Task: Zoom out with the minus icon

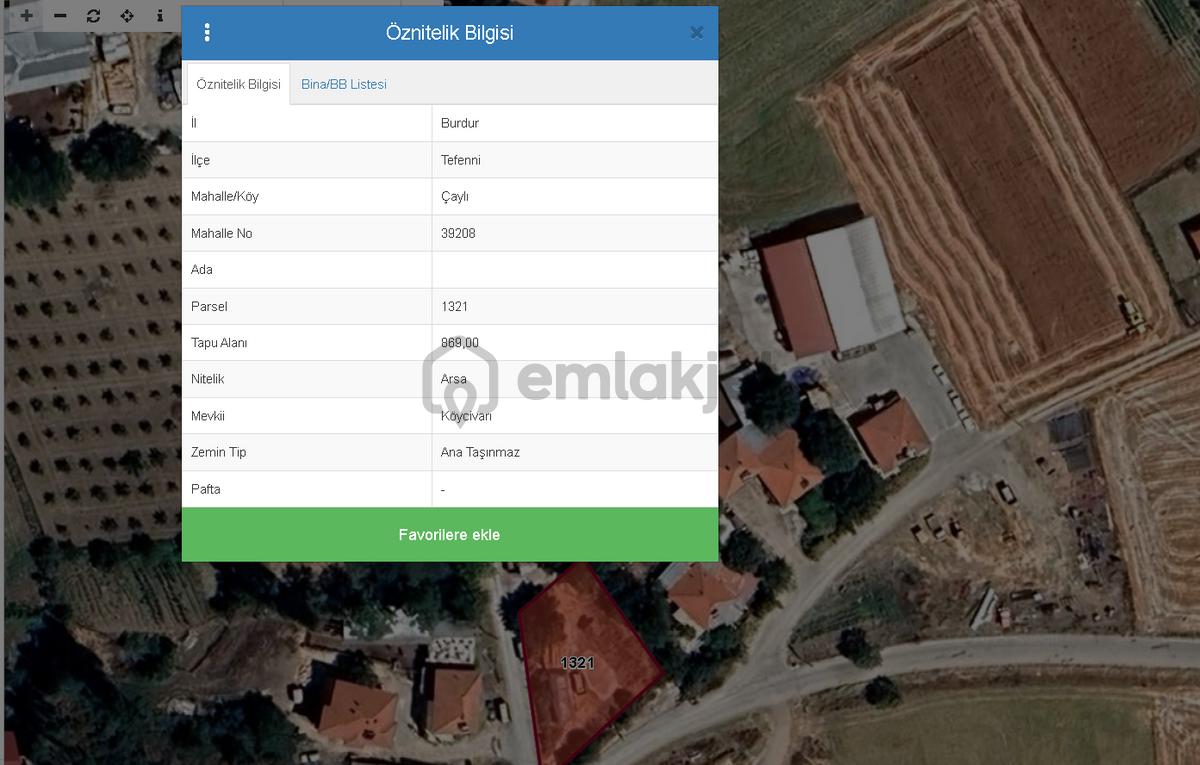Action: pos(60,16)
